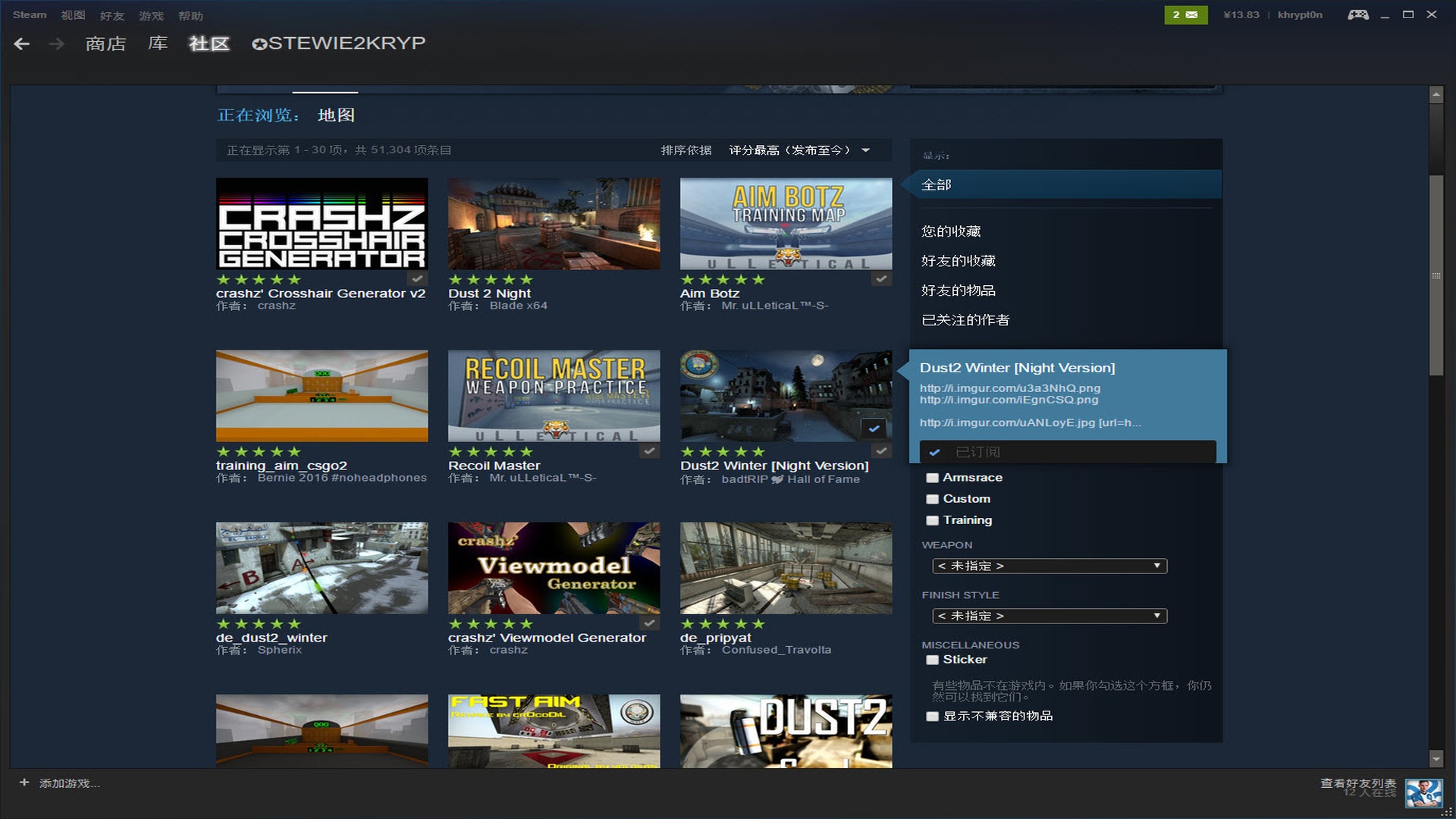Expand the FINISH STYLE dropdown

[1049, 616]
